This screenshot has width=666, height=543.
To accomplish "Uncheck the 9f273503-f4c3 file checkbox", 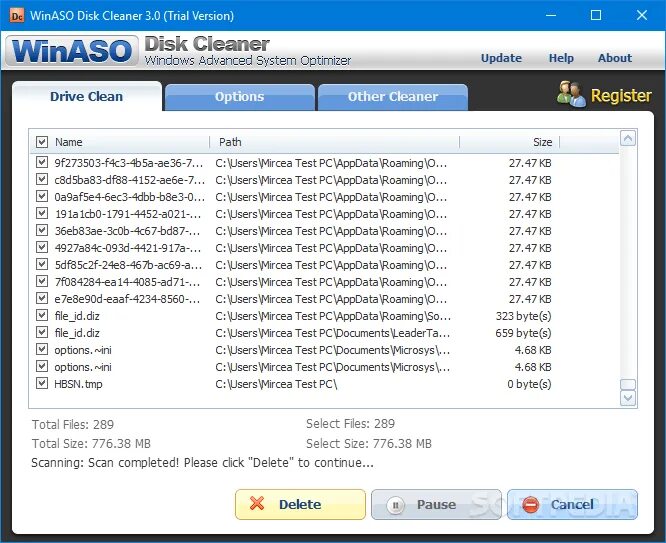I will 42,162.
